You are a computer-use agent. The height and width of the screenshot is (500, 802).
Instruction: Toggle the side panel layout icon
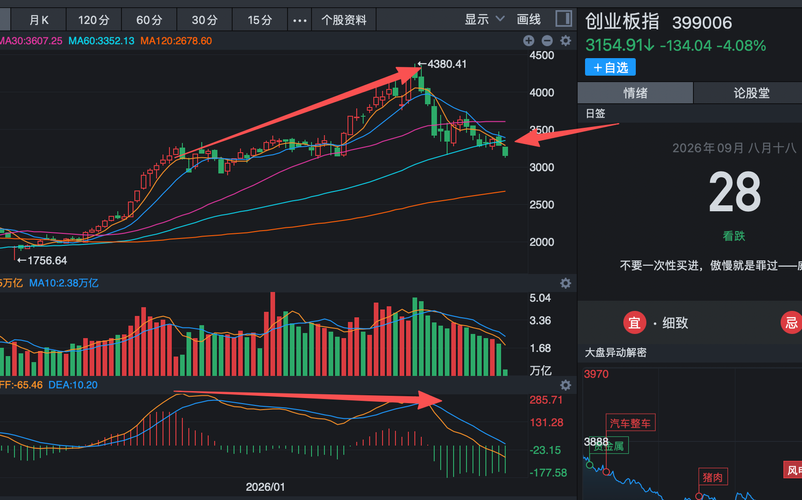564,19
